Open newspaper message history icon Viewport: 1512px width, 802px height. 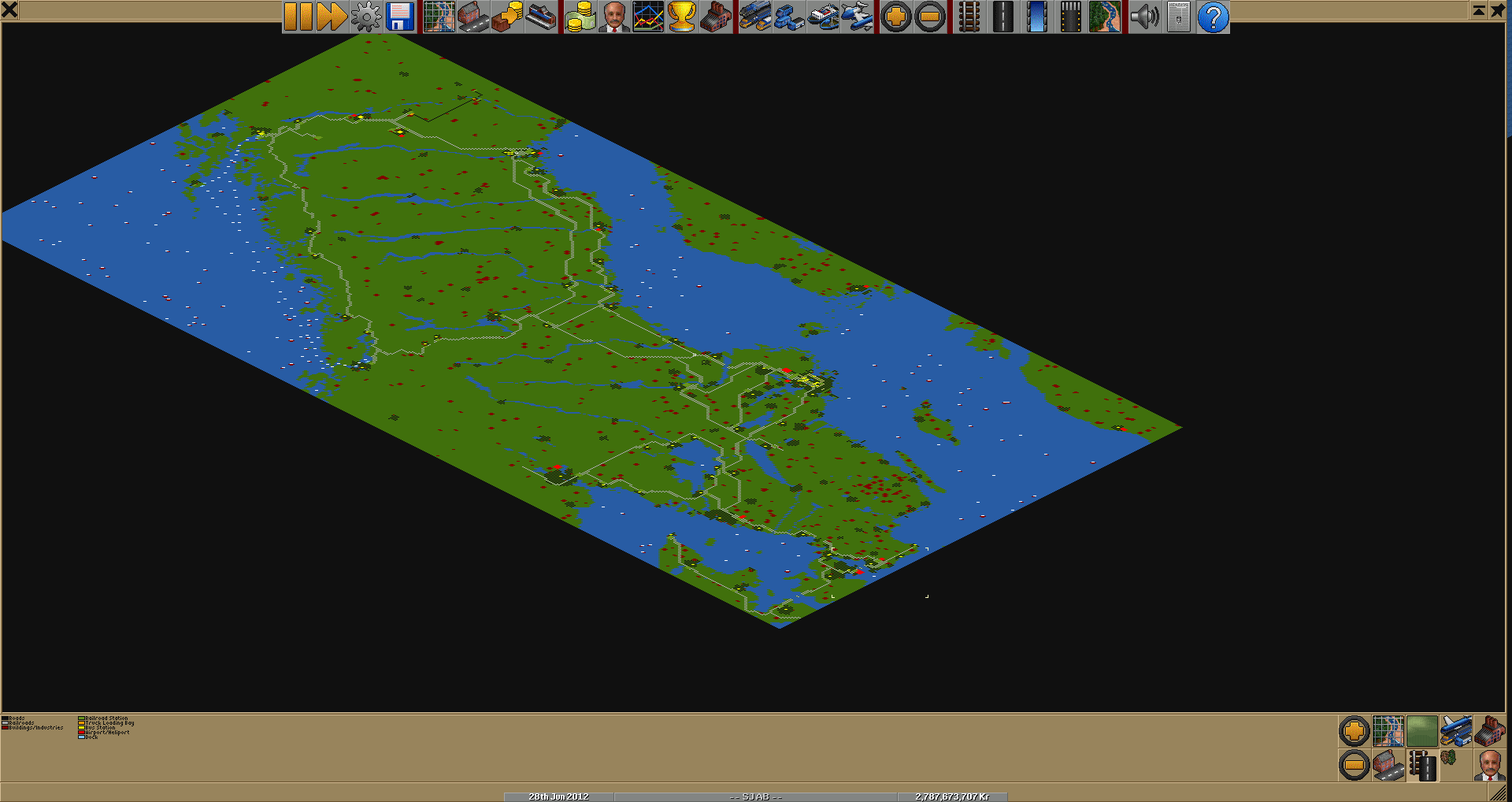coord(1178,17)
